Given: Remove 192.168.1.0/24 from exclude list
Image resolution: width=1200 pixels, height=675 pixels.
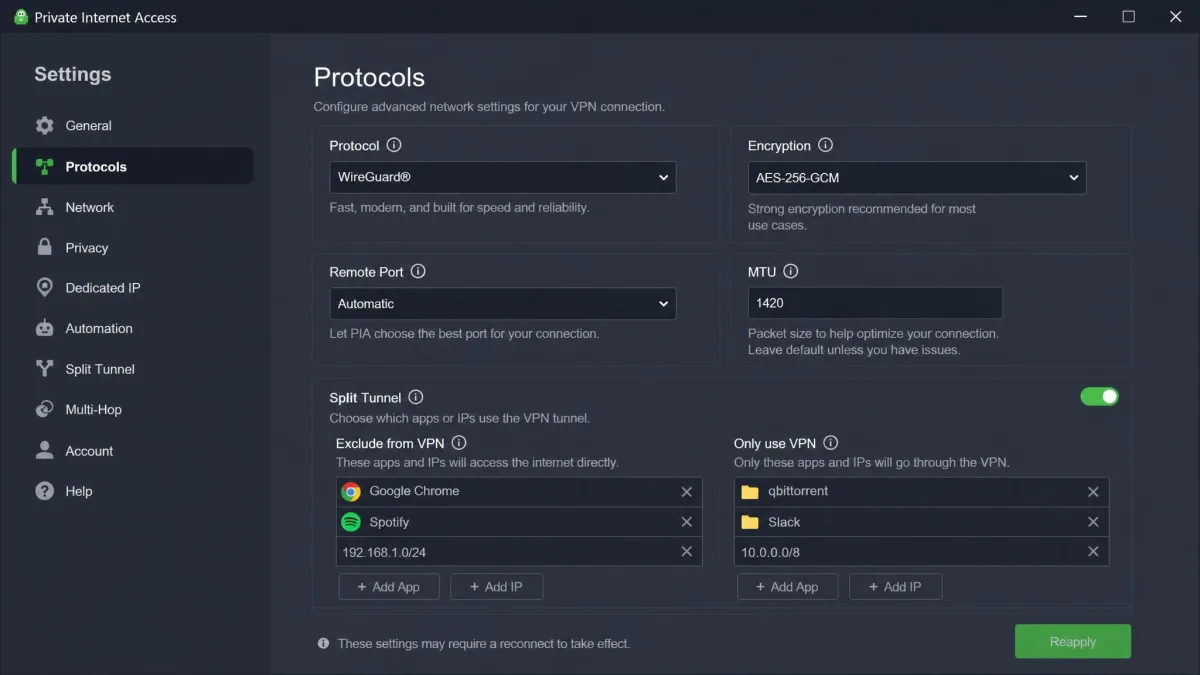Looking at the screenshot, I should coord(687,552).
